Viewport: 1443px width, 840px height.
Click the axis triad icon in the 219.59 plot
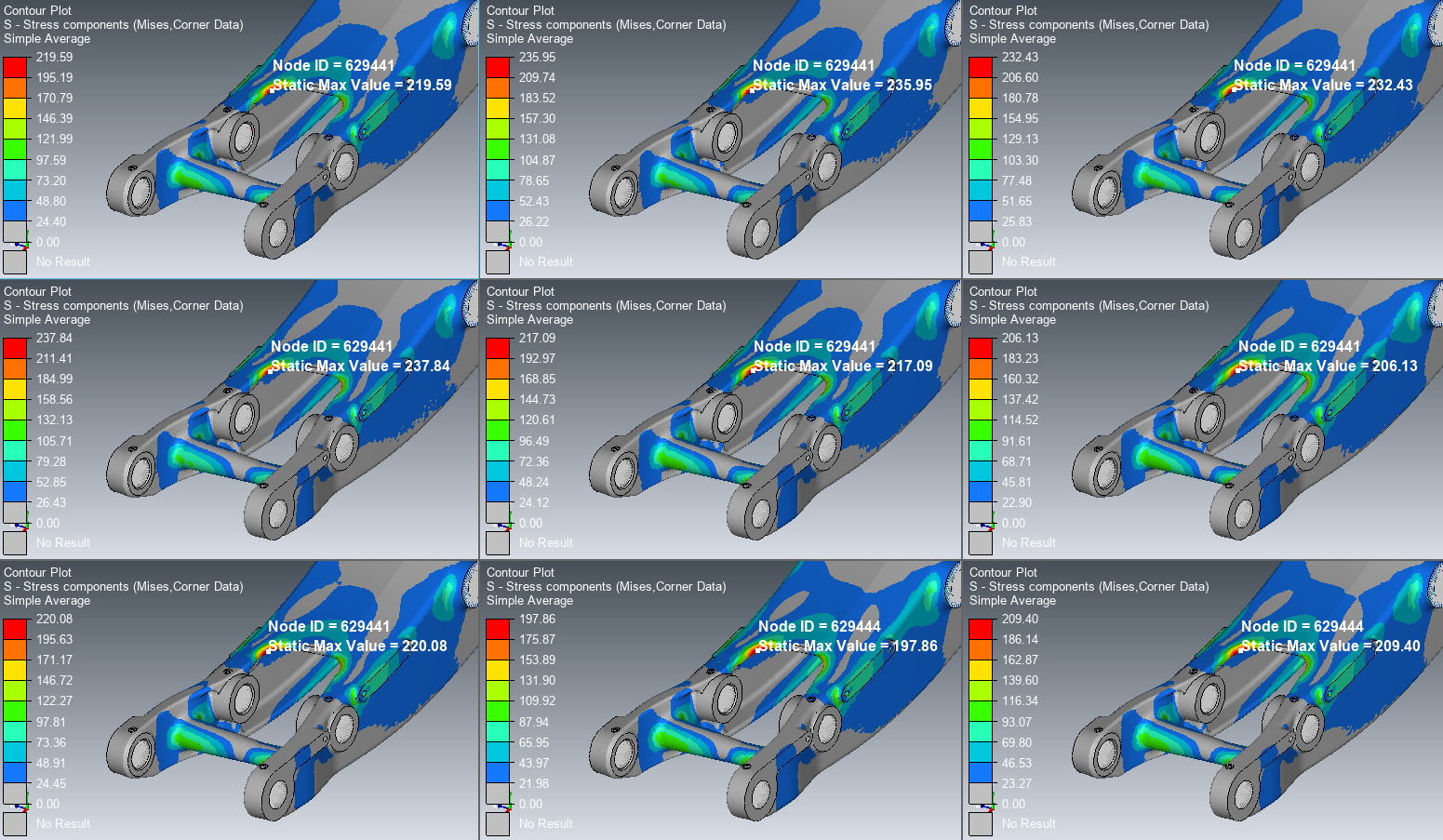(26, 244)
